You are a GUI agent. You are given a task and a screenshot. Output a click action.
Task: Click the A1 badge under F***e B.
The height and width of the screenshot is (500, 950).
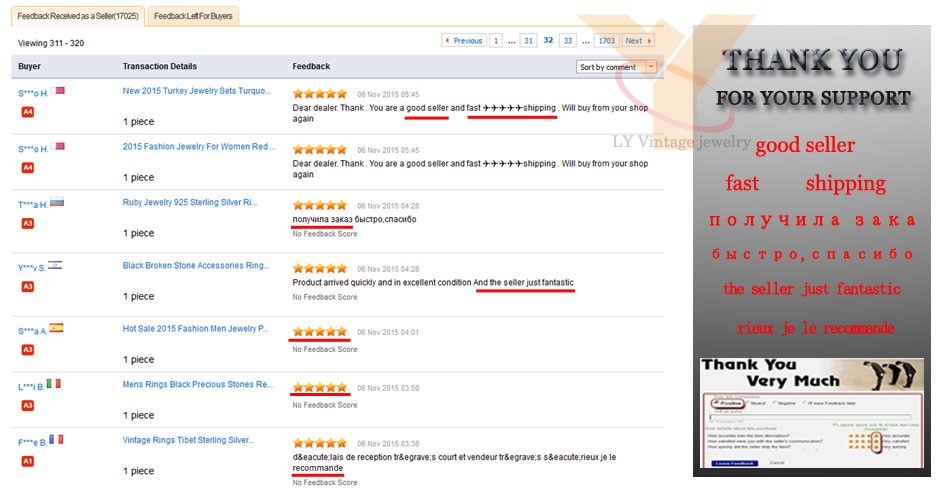click(28, 460)
